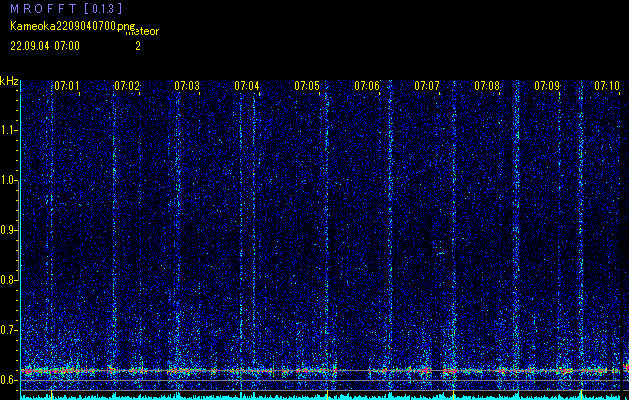This screenshot has width=629, height=400.
Task: Select the 07:10 time marker
Action: point(607,85)
